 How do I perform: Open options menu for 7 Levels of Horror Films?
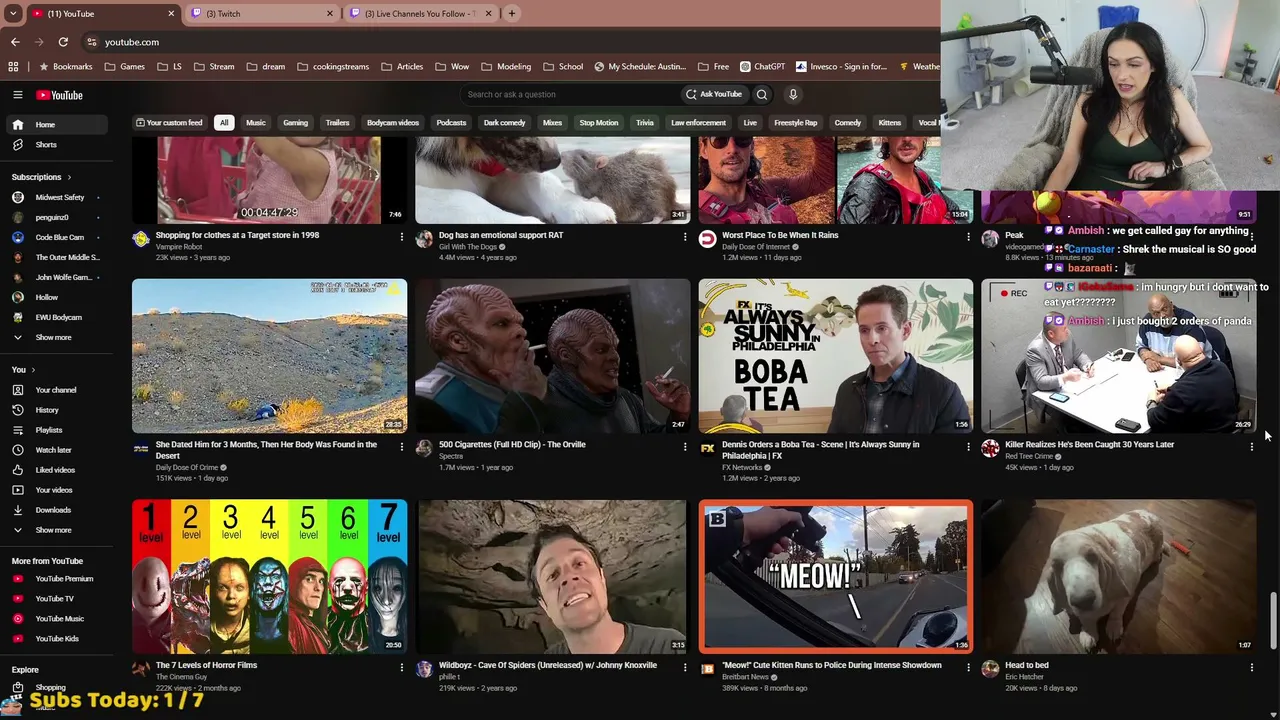tap(402, 667)
